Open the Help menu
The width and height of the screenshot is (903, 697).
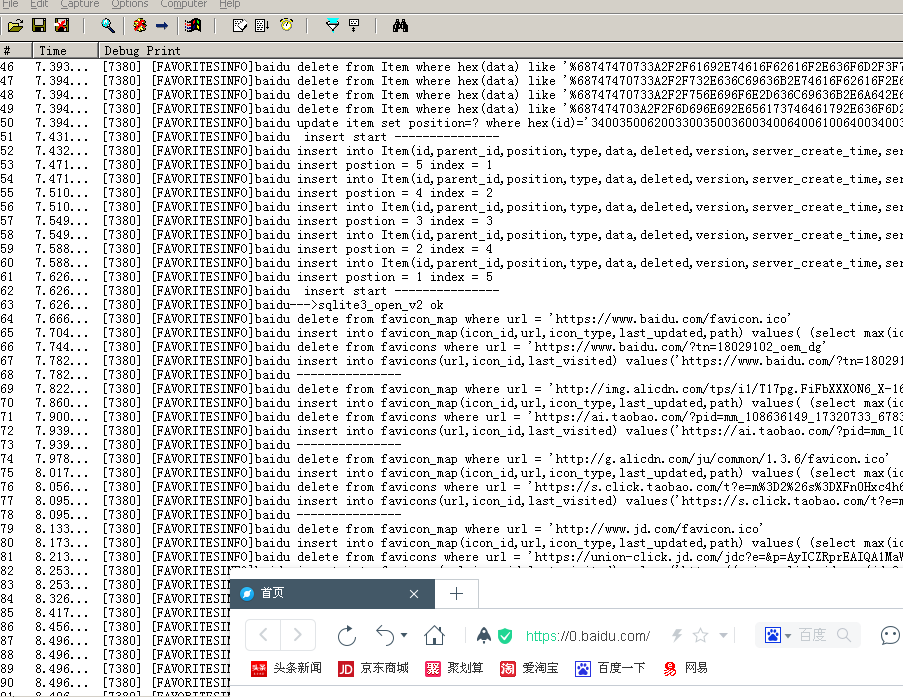pyautogui.click(x=229, y=4)
